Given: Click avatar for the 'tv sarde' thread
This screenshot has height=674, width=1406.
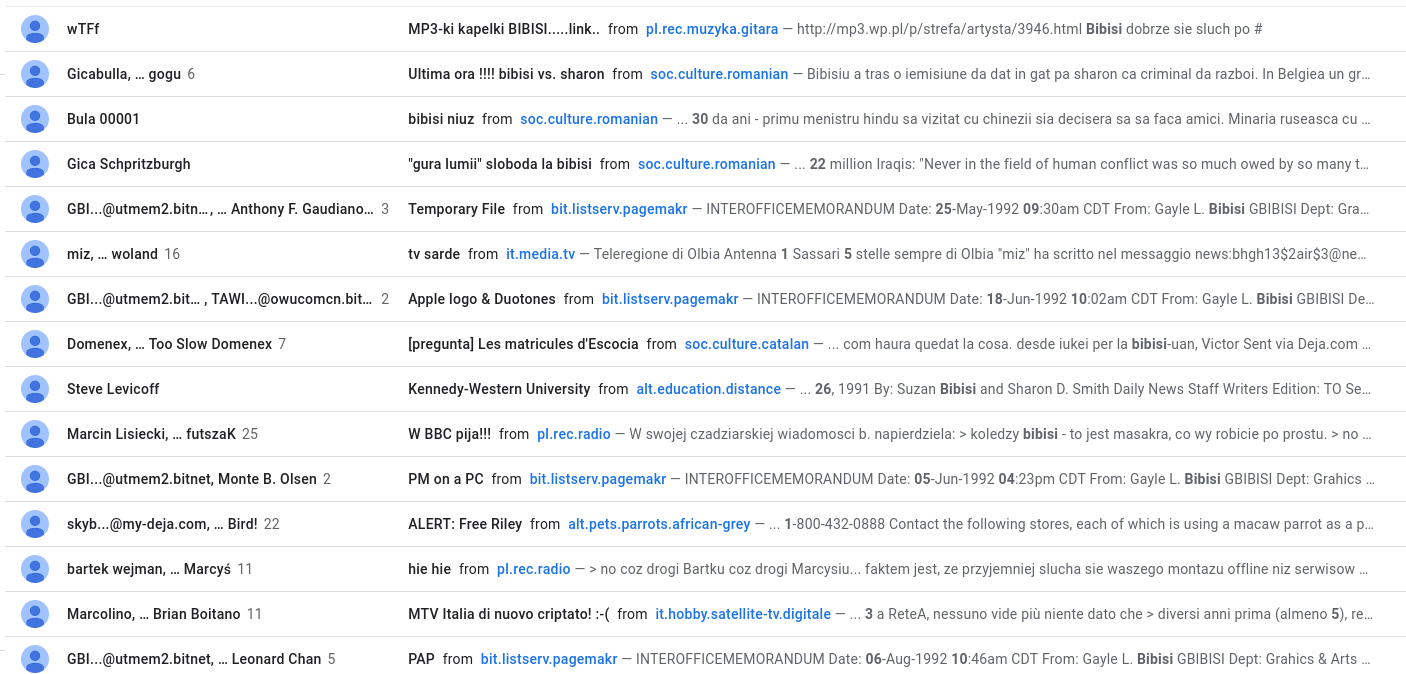Looking at the screenshot, I should 35,254.
